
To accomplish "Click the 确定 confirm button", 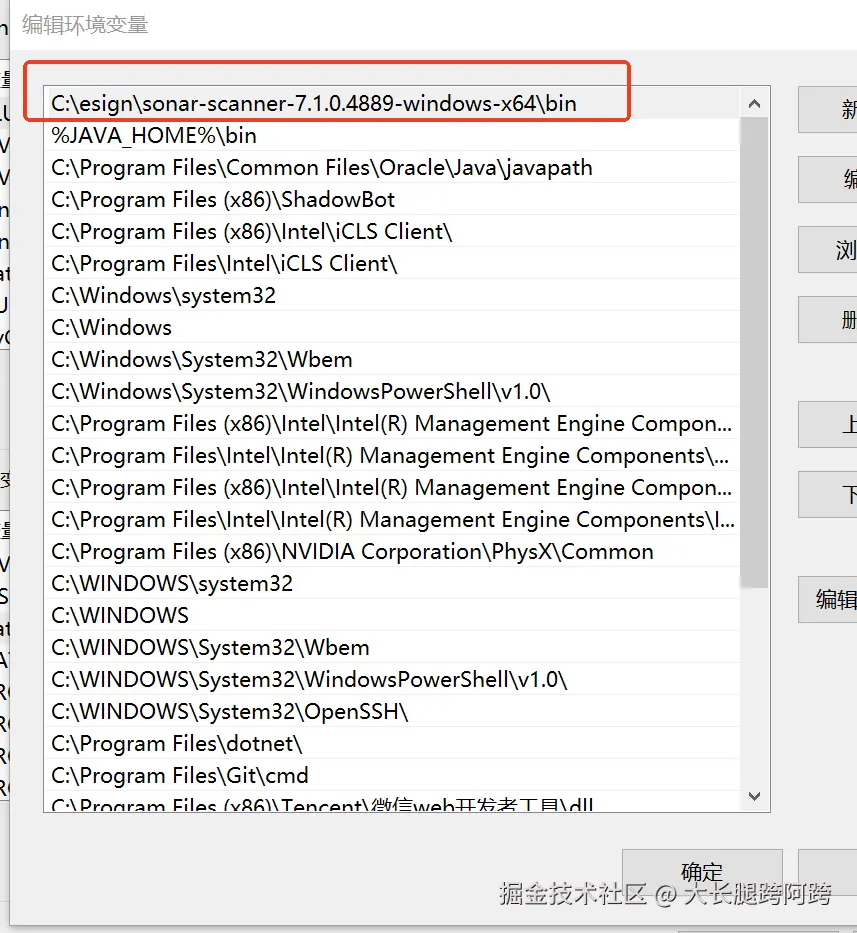I will click(x=702, y=872).
